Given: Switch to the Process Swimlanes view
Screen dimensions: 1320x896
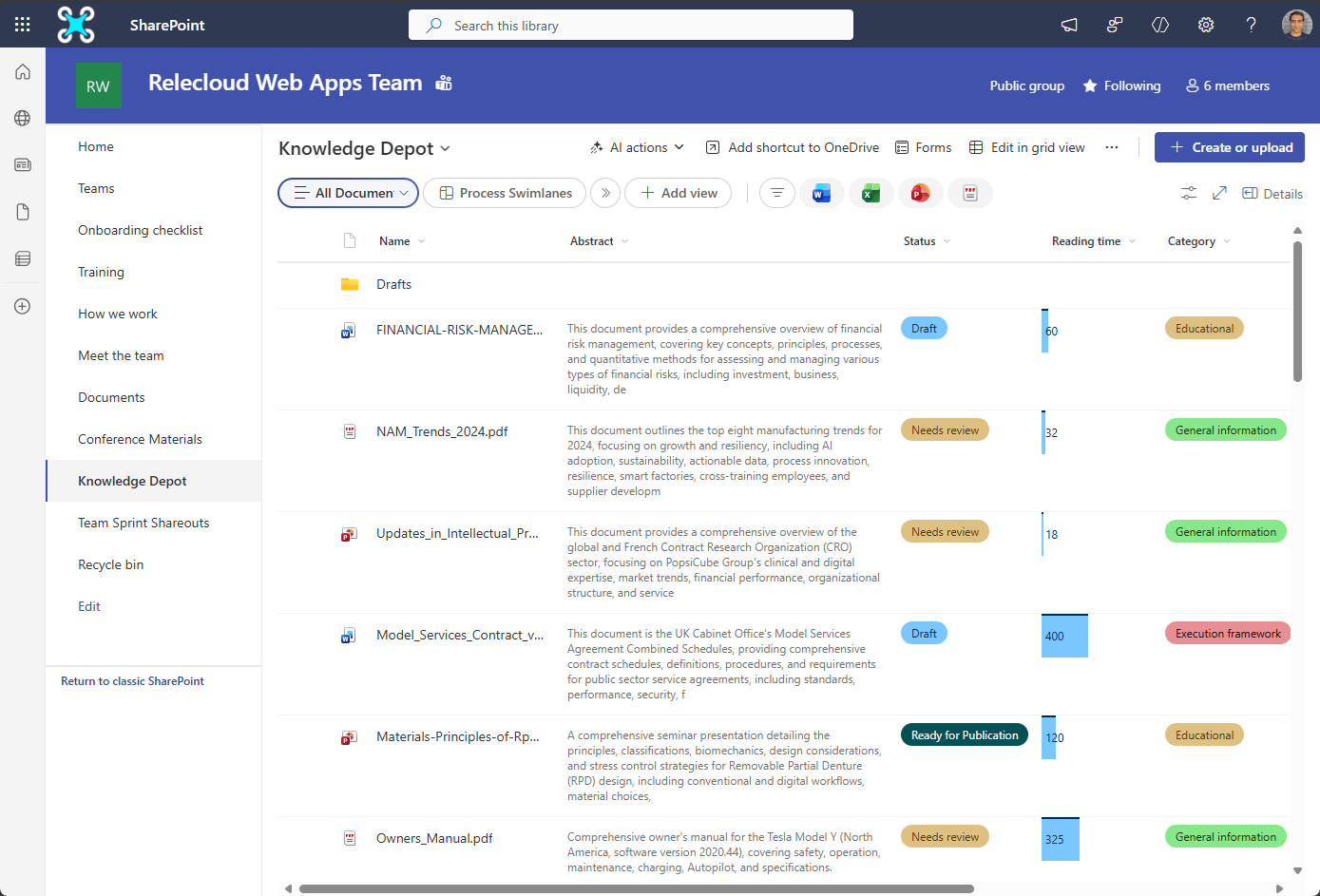Looking at the screenshot, I should click(x=504, y=192).
